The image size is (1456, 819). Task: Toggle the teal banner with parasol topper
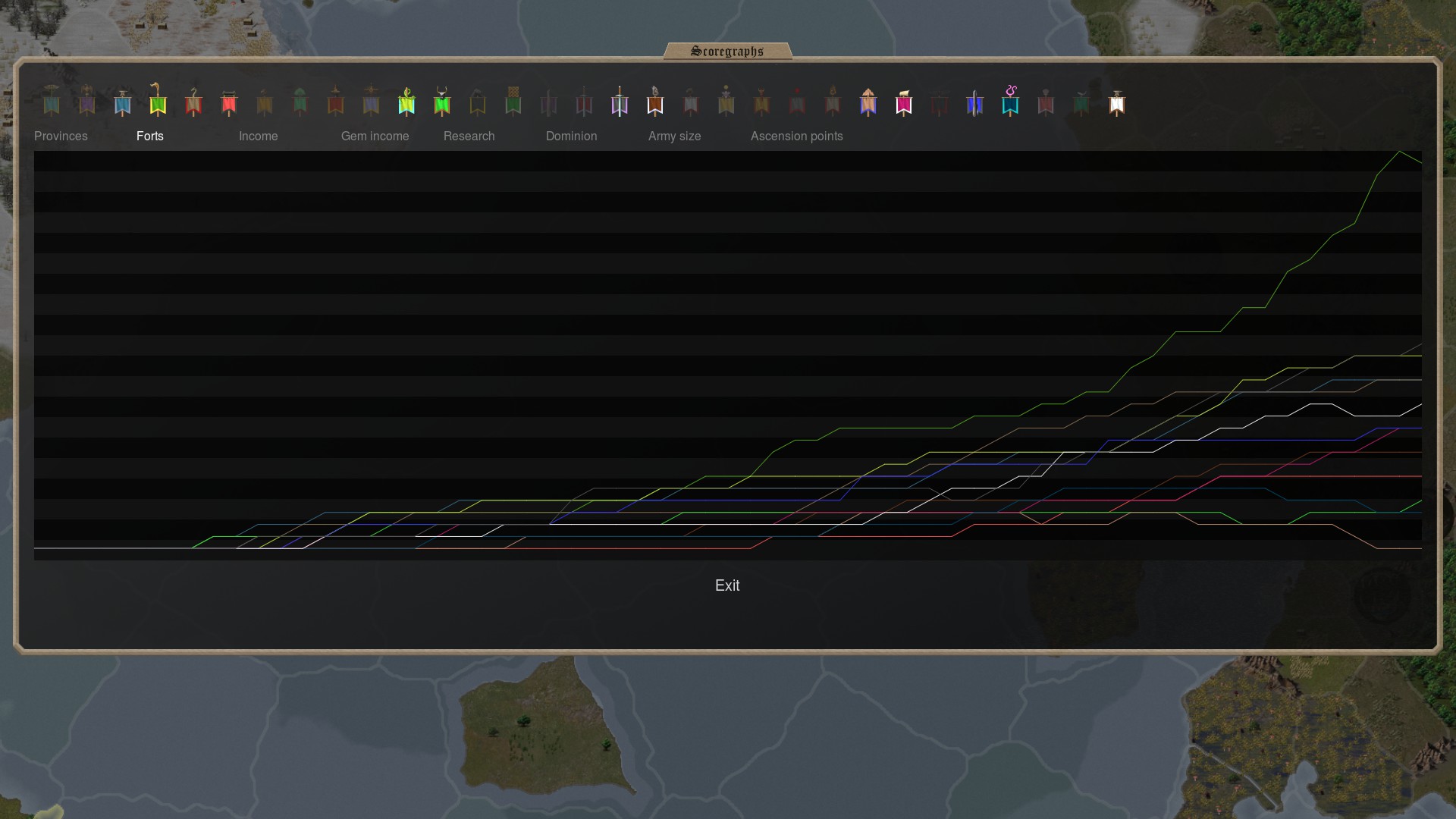[52, 100]
